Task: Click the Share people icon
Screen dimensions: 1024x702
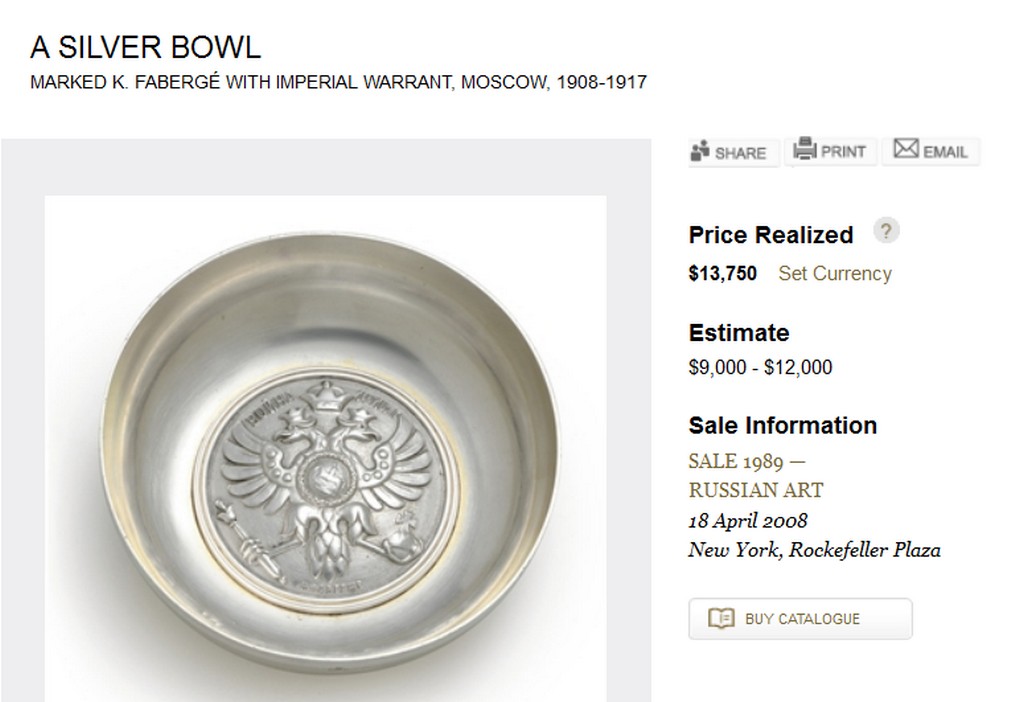Action: point(699,151)
